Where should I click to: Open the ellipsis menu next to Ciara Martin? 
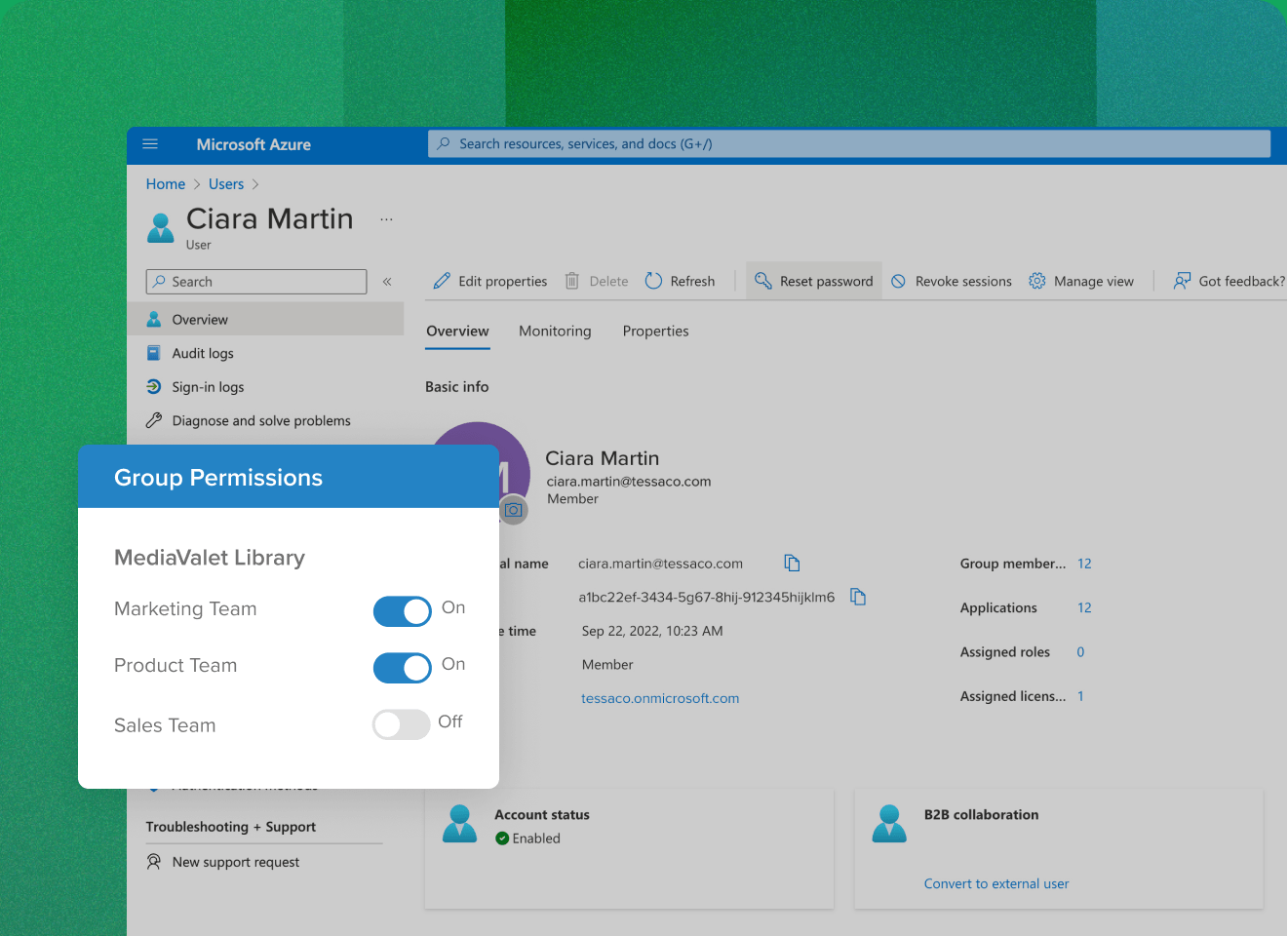click(x=386, y=219)
